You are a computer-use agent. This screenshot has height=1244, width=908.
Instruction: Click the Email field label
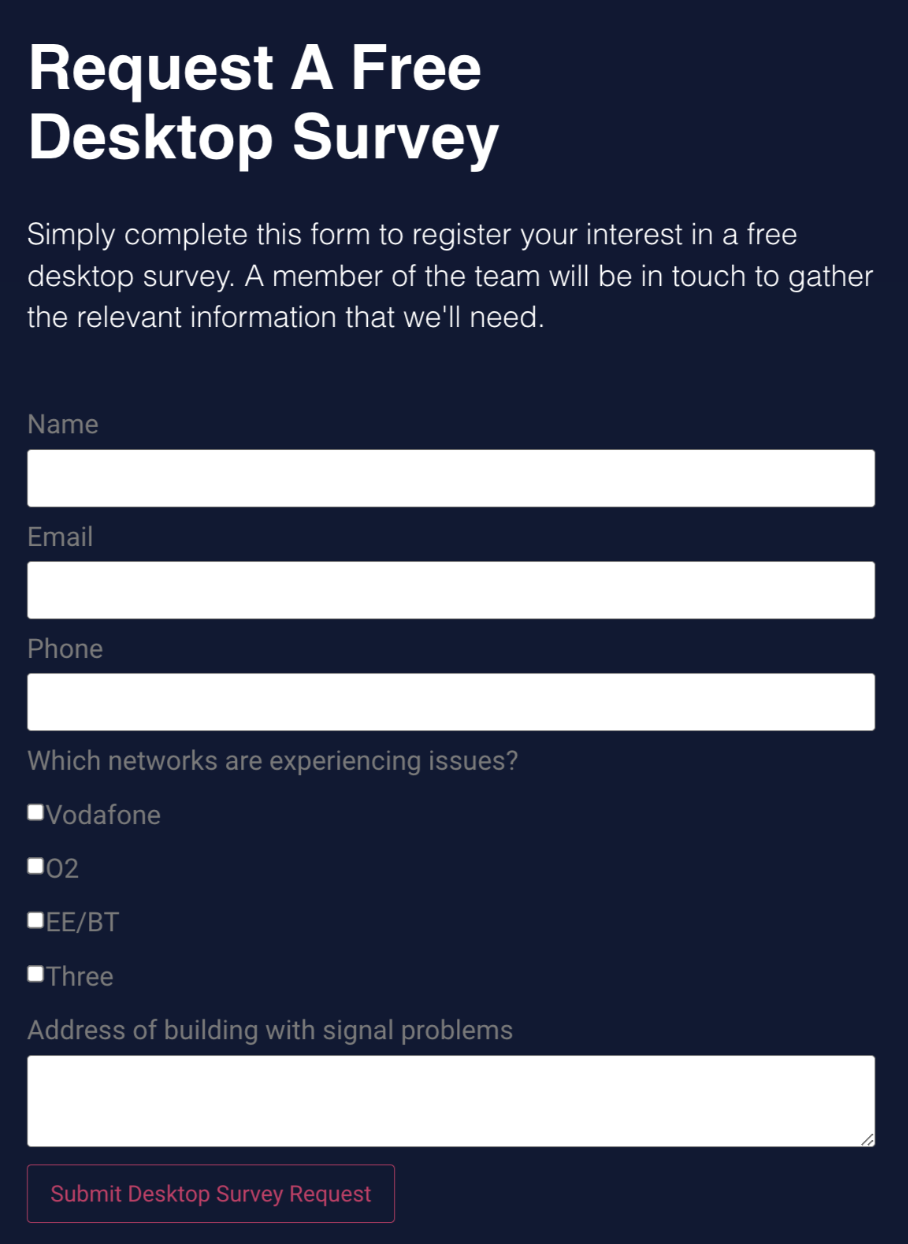pyautogui.click(x=60, y=537)
